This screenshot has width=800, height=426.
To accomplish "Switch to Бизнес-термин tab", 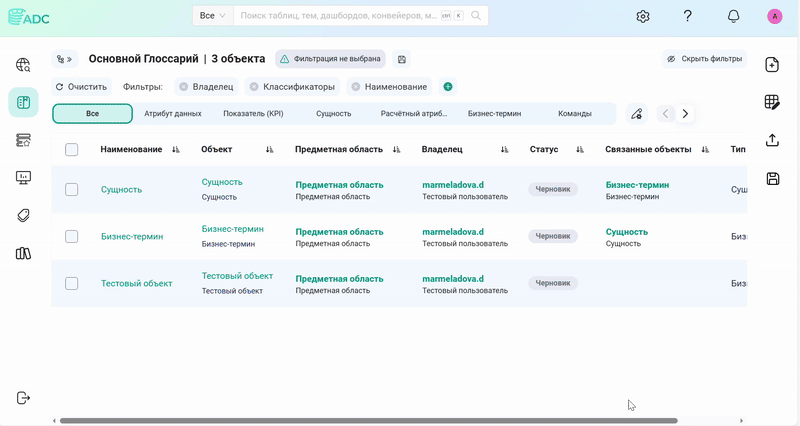I will (494, 114).
